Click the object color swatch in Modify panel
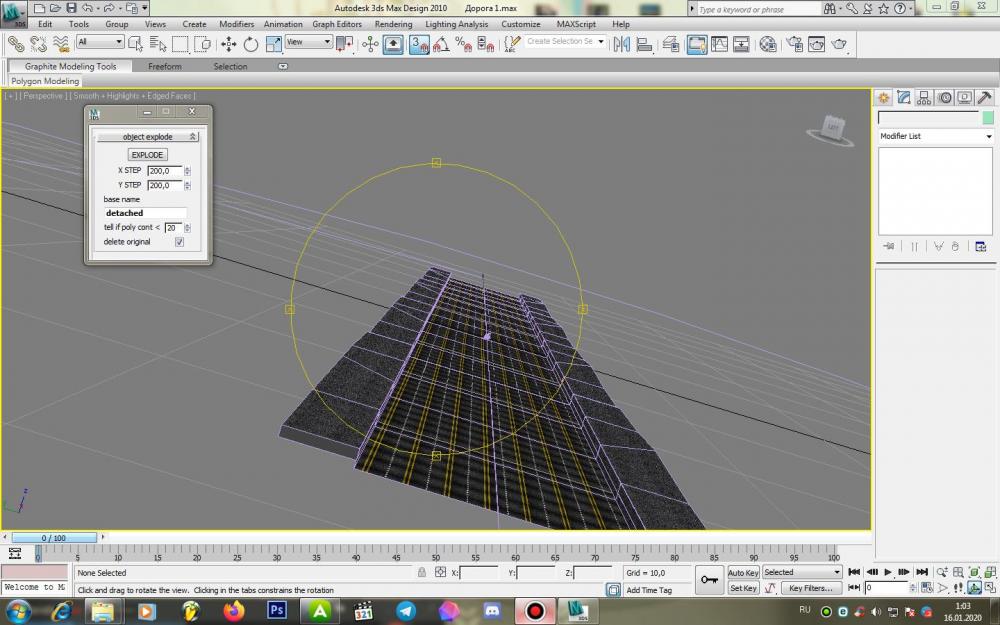Image resolution: width=1000 pixels, height=625 pixels. (988, 117)
